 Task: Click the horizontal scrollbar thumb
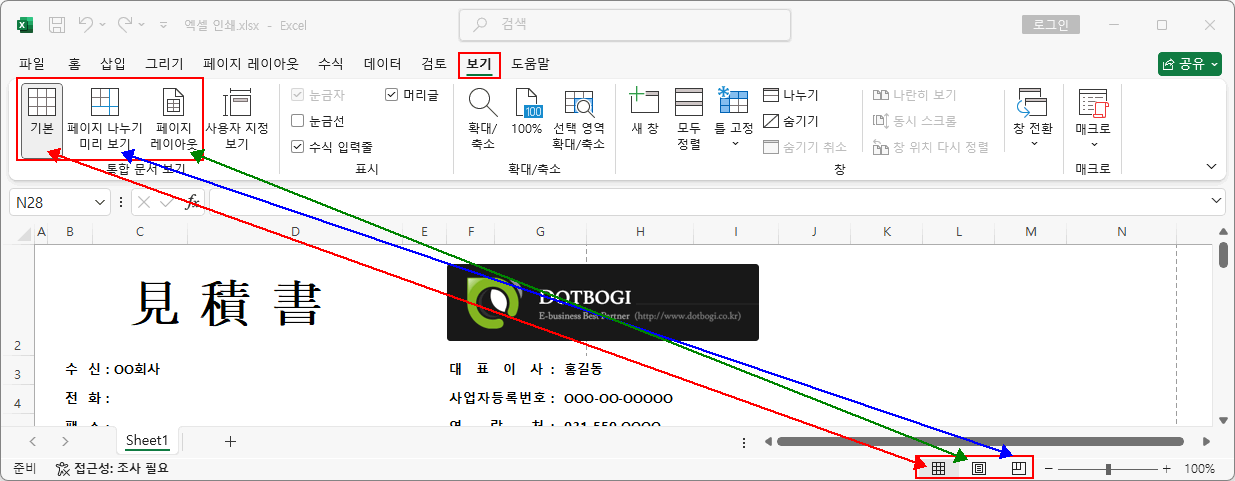point(980,441)
